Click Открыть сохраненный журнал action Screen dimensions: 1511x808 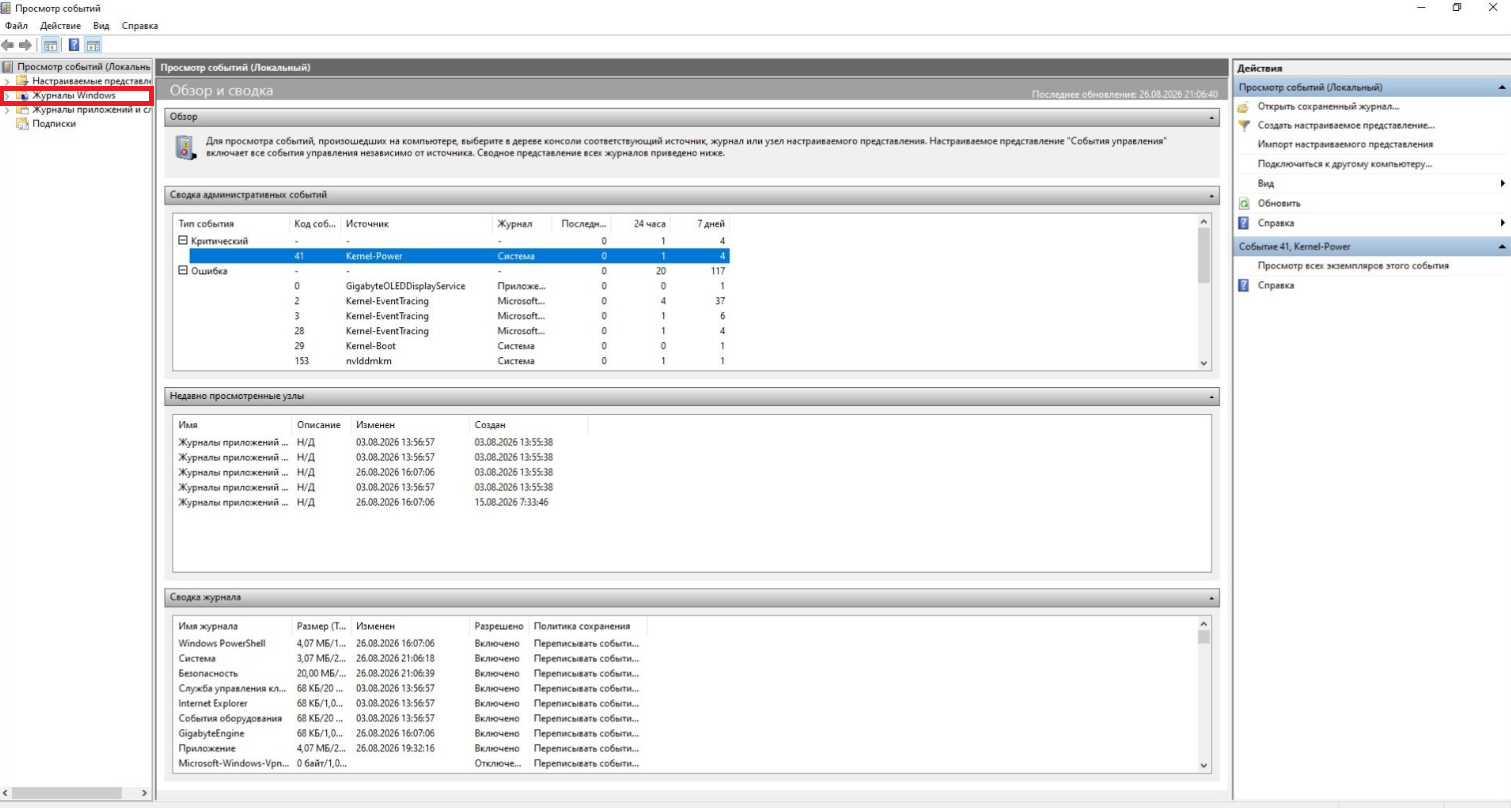click(x=1328, y=106)
